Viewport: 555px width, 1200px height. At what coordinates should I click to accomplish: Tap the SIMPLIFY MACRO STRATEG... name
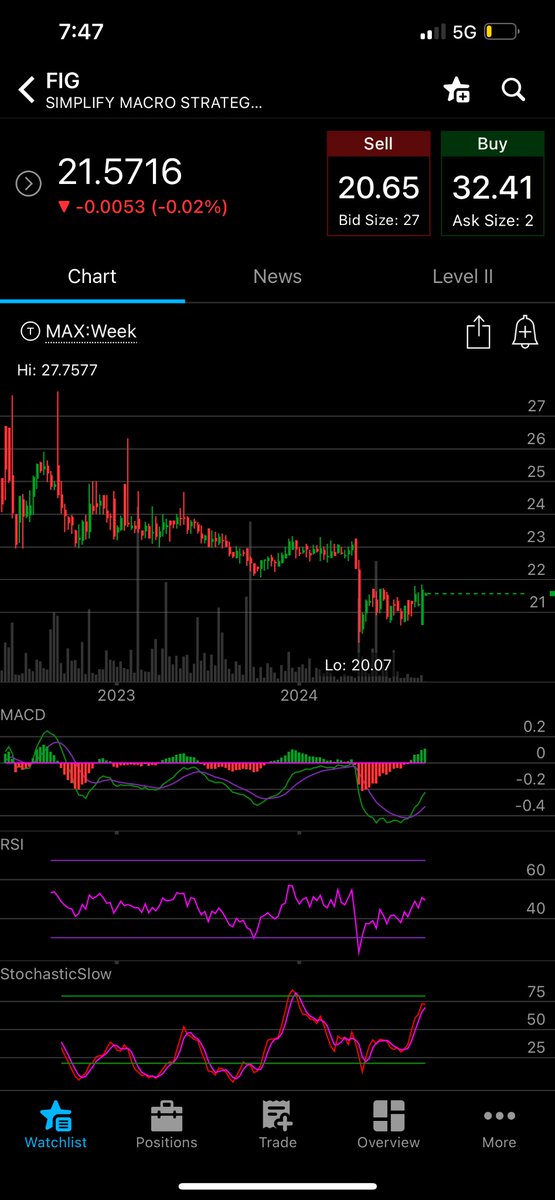coord(154,103)
